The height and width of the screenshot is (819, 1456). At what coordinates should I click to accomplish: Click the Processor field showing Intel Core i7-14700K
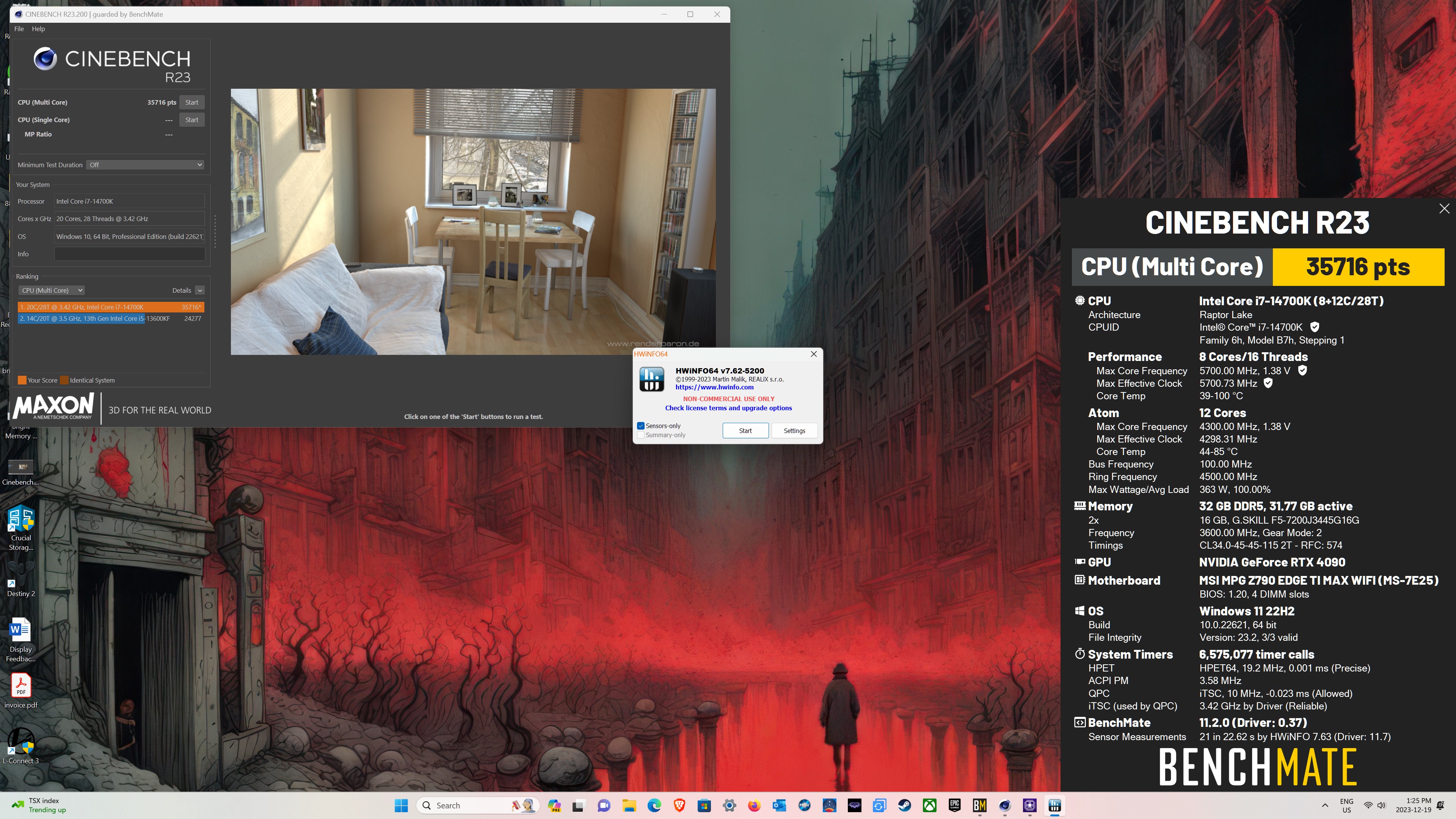point(129,201)
